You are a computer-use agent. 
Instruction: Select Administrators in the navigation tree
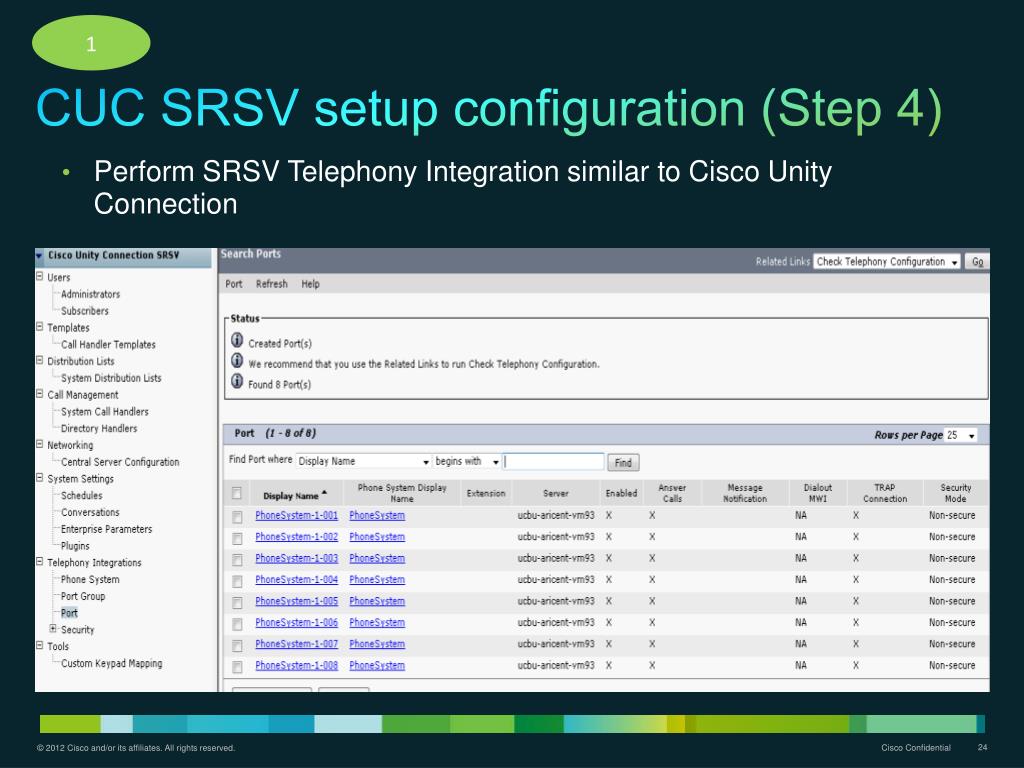90,294
